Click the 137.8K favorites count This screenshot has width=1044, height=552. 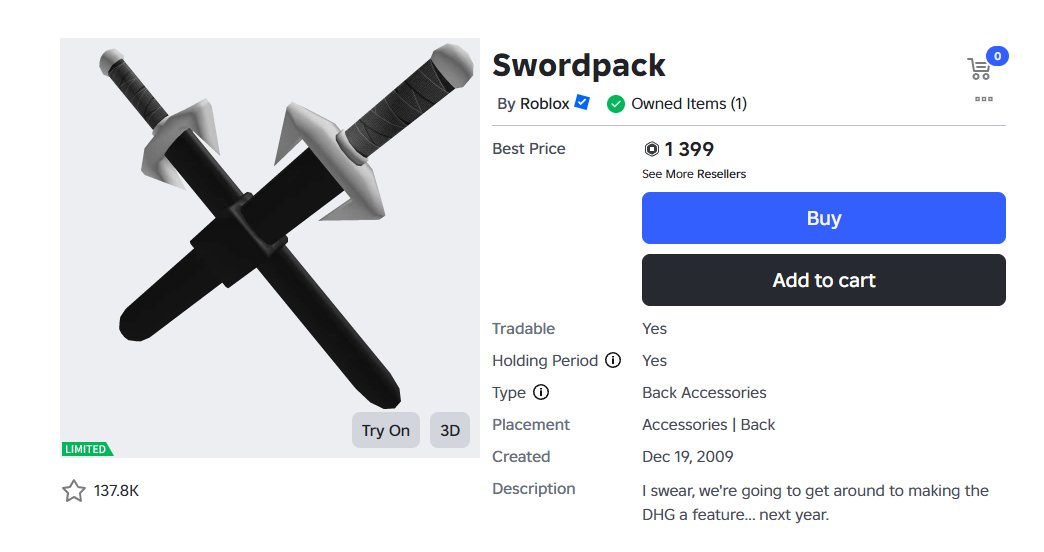click(x=117, y=491)
